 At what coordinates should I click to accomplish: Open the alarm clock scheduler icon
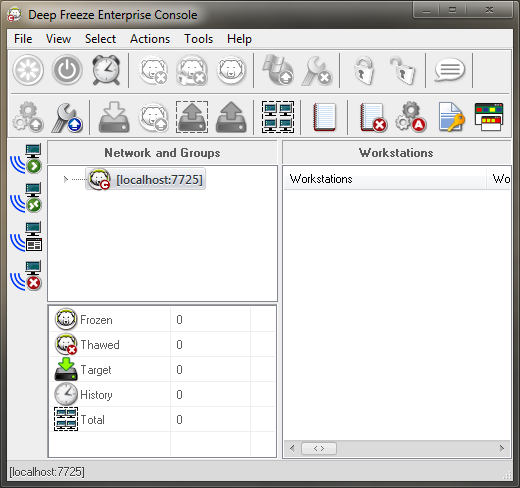click(x=106, y=70)
